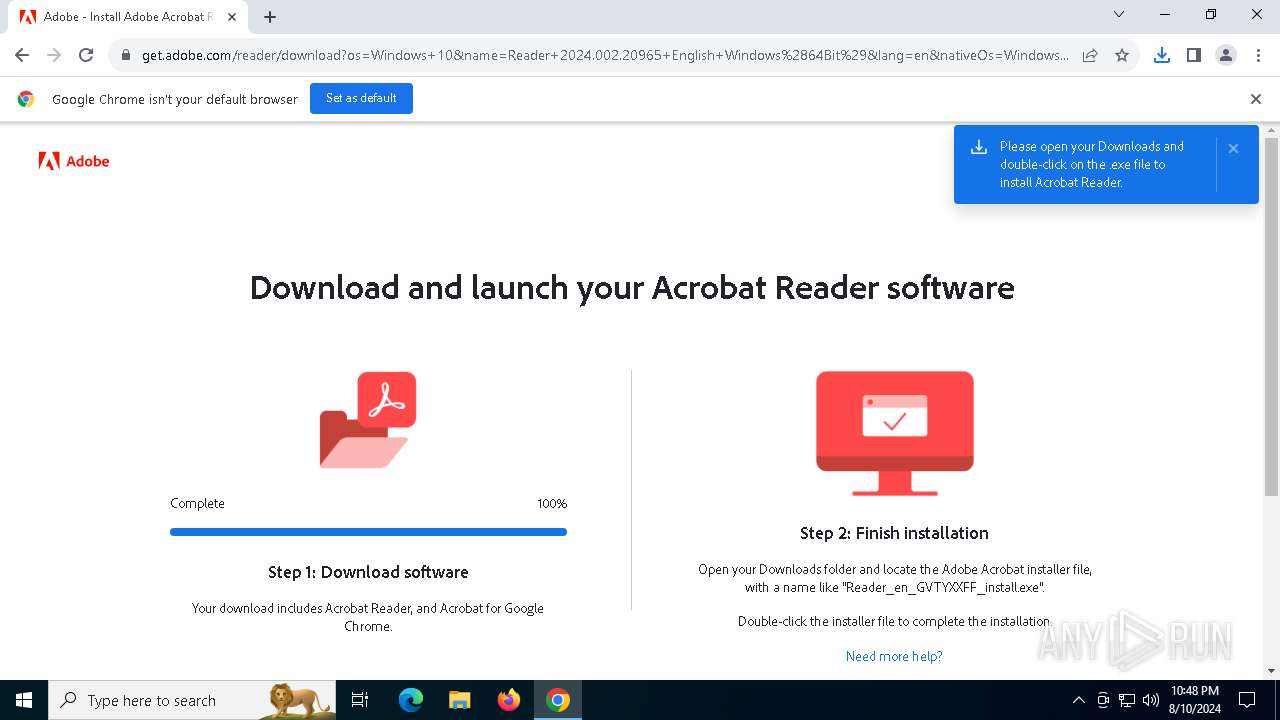
Task: Launch Firefox from the taskbar
Action: (x=508, y=700)
